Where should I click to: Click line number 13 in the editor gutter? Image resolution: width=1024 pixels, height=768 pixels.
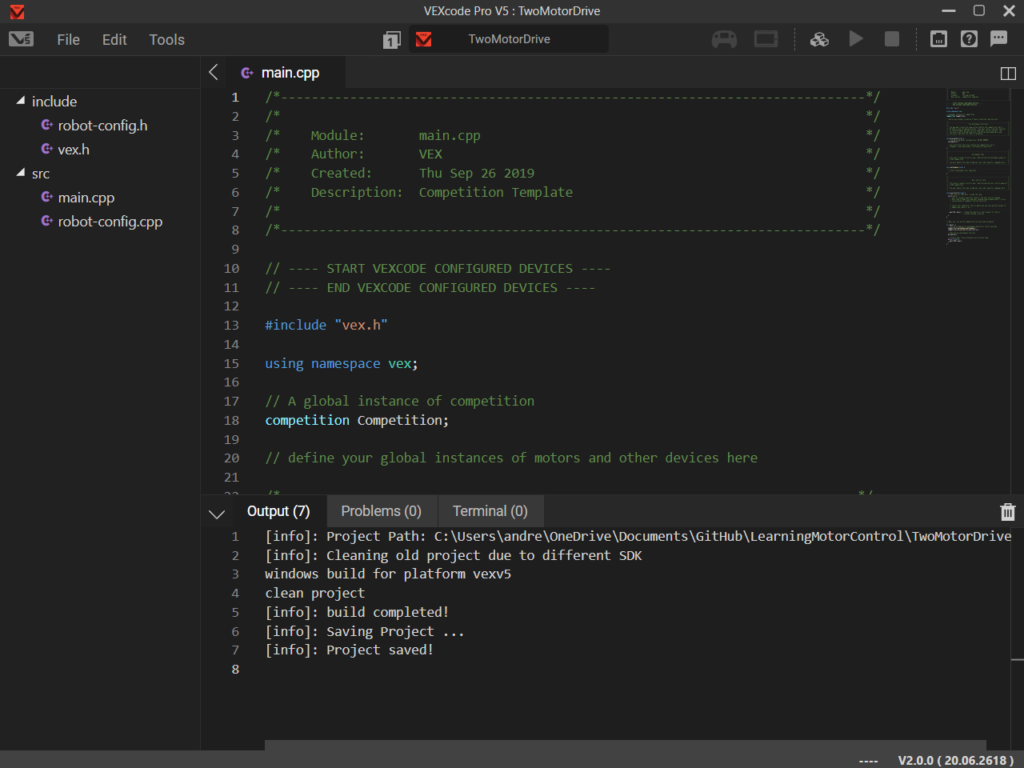click(x=231, y=325)
